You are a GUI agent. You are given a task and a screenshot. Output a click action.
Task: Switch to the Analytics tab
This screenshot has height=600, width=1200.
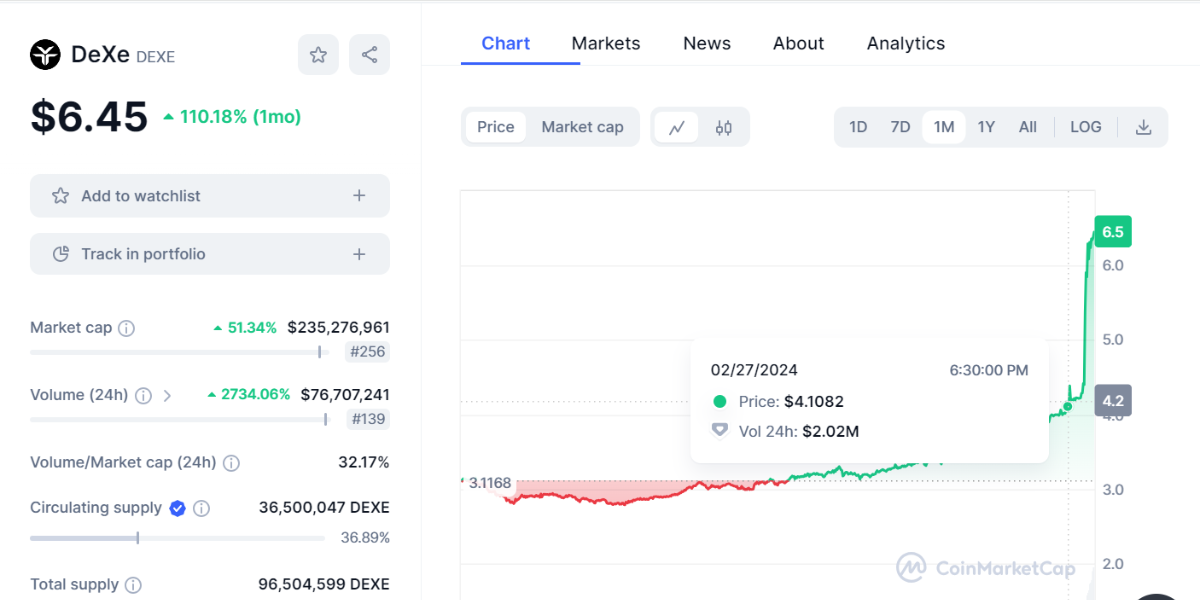coord(906,43)
